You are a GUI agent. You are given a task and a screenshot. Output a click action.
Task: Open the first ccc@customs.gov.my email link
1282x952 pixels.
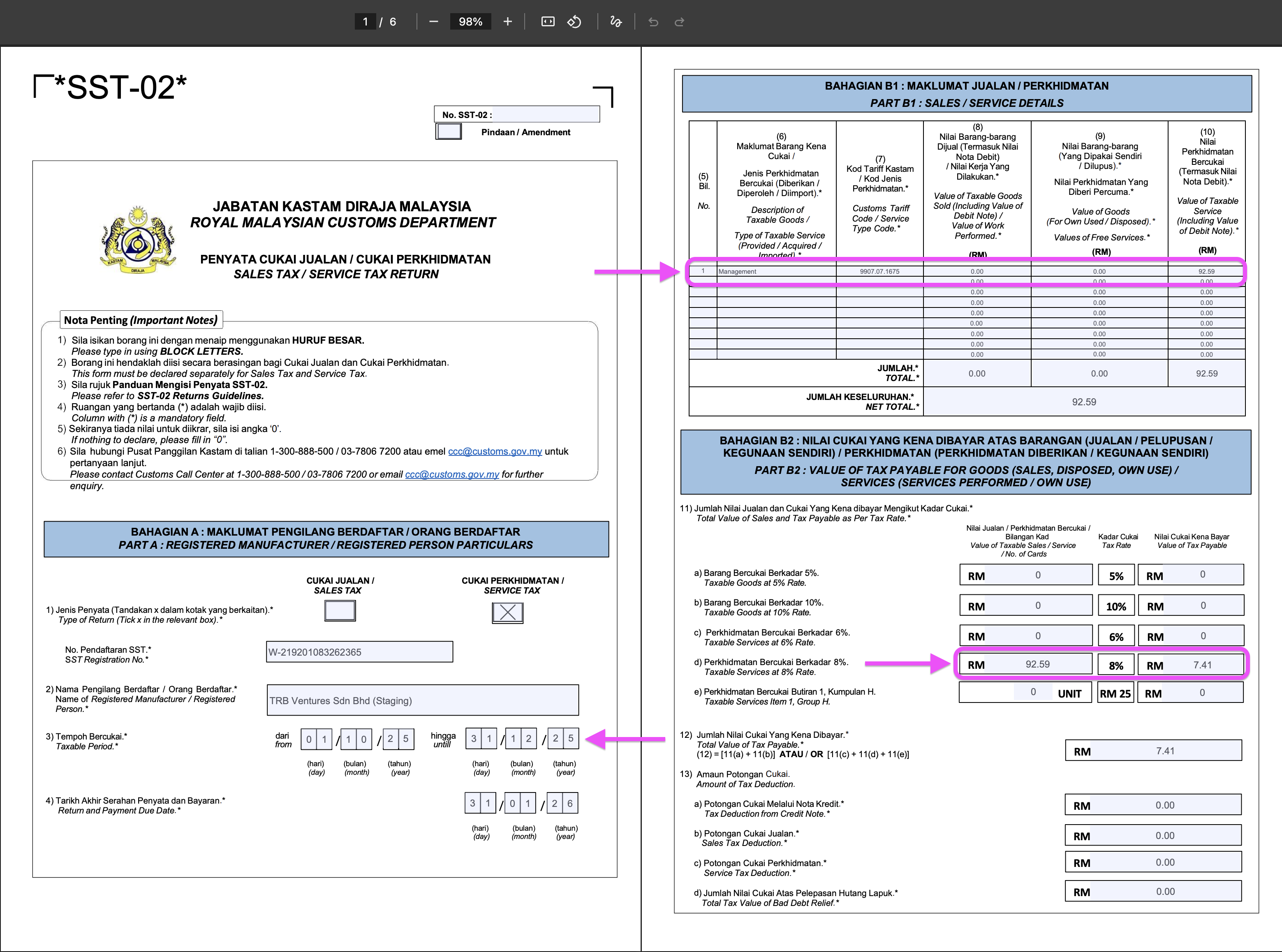coord(495,452)
